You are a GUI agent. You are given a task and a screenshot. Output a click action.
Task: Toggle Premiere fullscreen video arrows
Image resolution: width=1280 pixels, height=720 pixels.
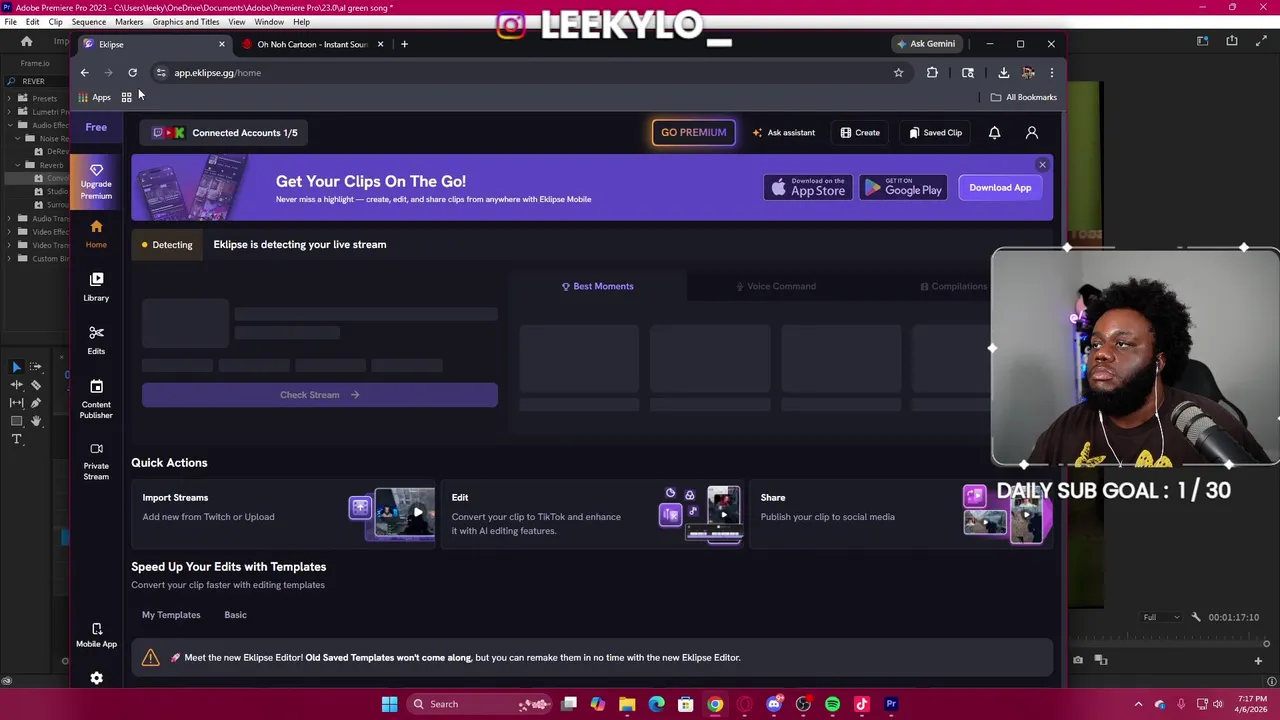[1261, 41]
